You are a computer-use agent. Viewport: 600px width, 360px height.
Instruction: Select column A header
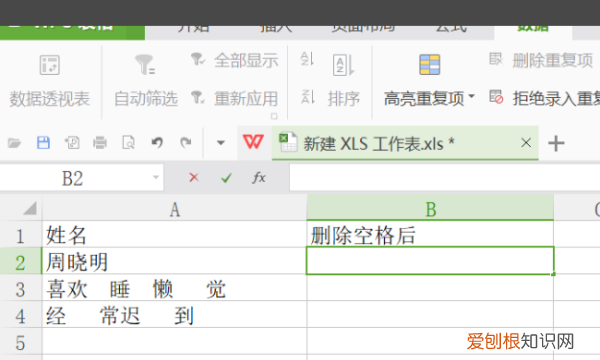174,209
